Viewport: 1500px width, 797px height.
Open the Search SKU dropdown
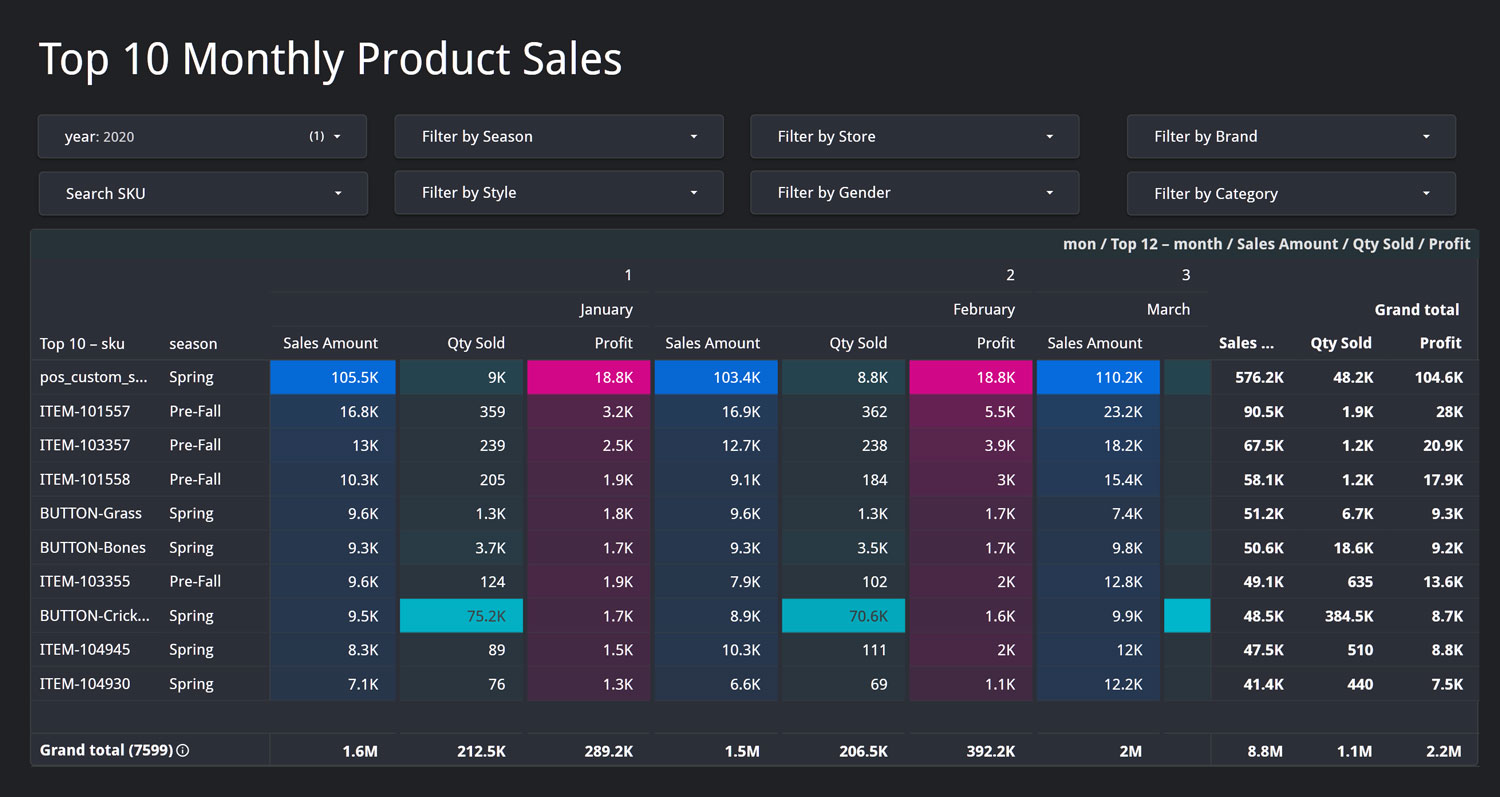[203, 193]
